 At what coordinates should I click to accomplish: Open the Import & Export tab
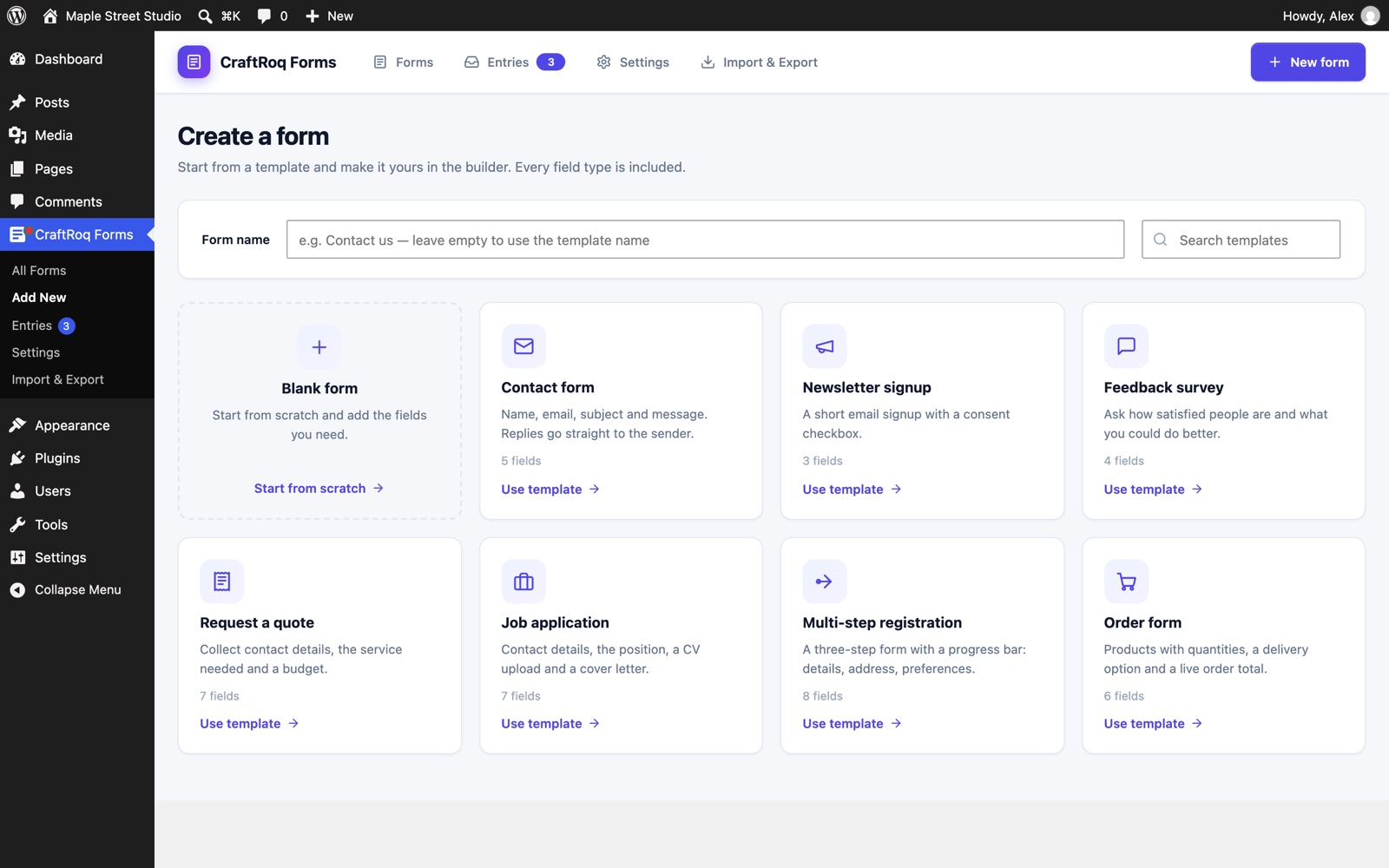pos(760,62)
